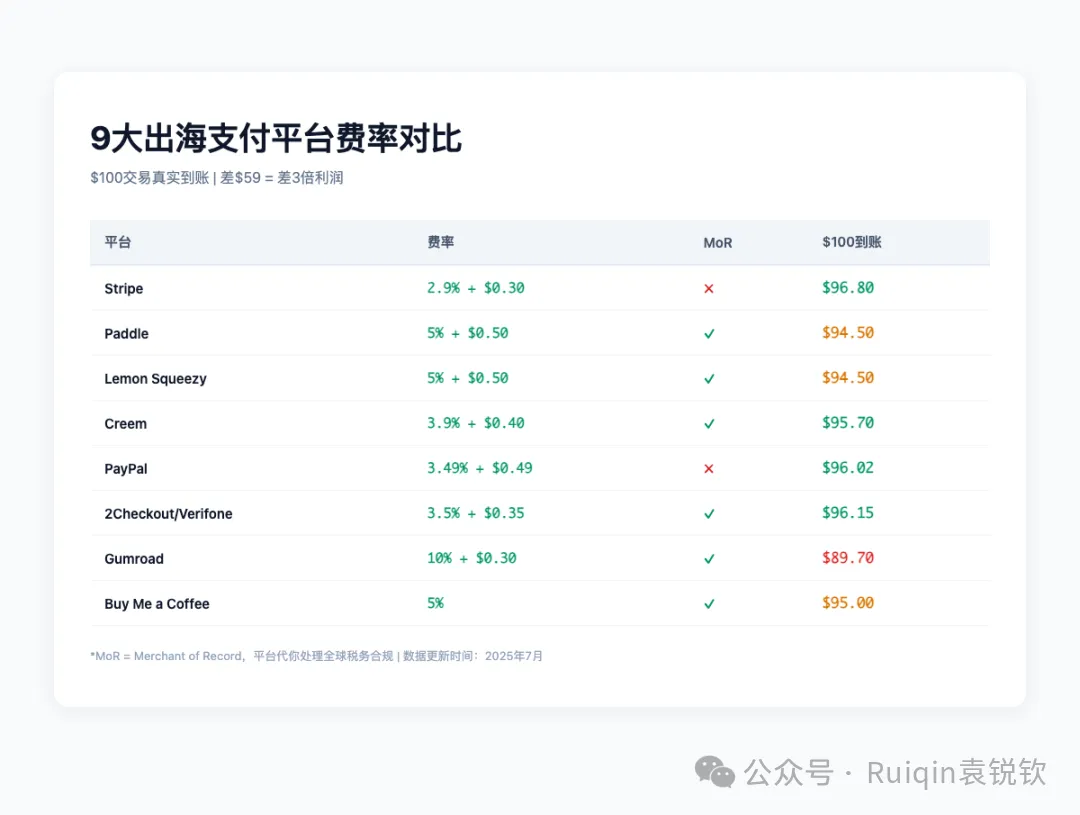
Task: Select Buy Me a Coffee's 5% fee rate
Action: pyautogui.click(x=435, y=603)
